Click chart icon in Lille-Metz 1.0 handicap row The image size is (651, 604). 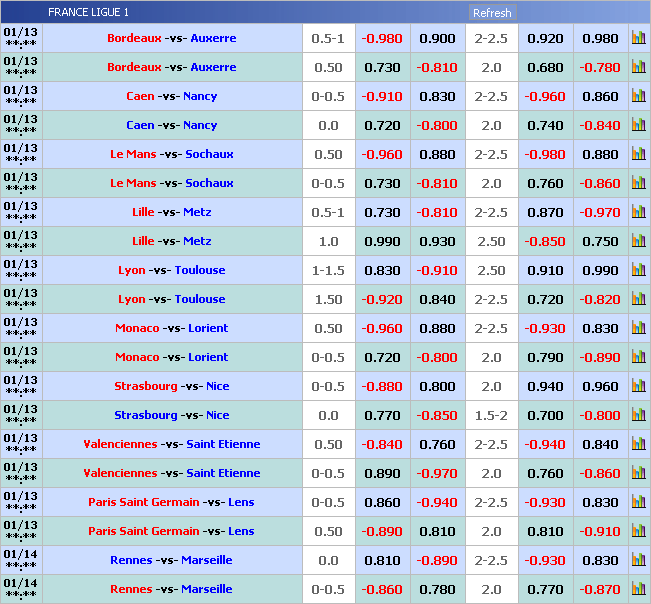(x=638, y=241)
